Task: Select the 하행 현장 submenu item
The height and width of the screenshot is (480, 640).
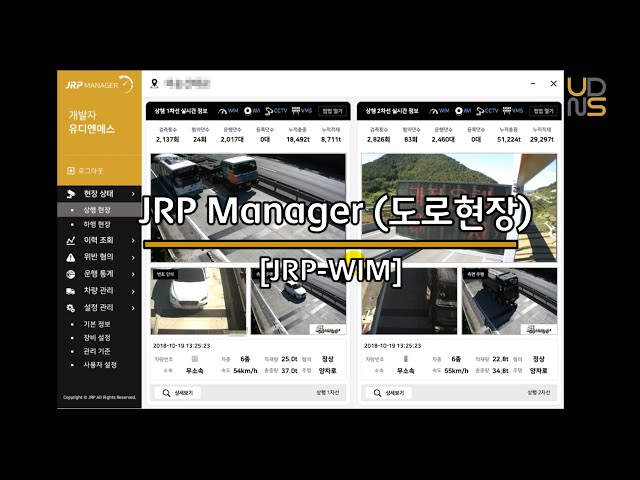Action: click(x=99, y=224)
